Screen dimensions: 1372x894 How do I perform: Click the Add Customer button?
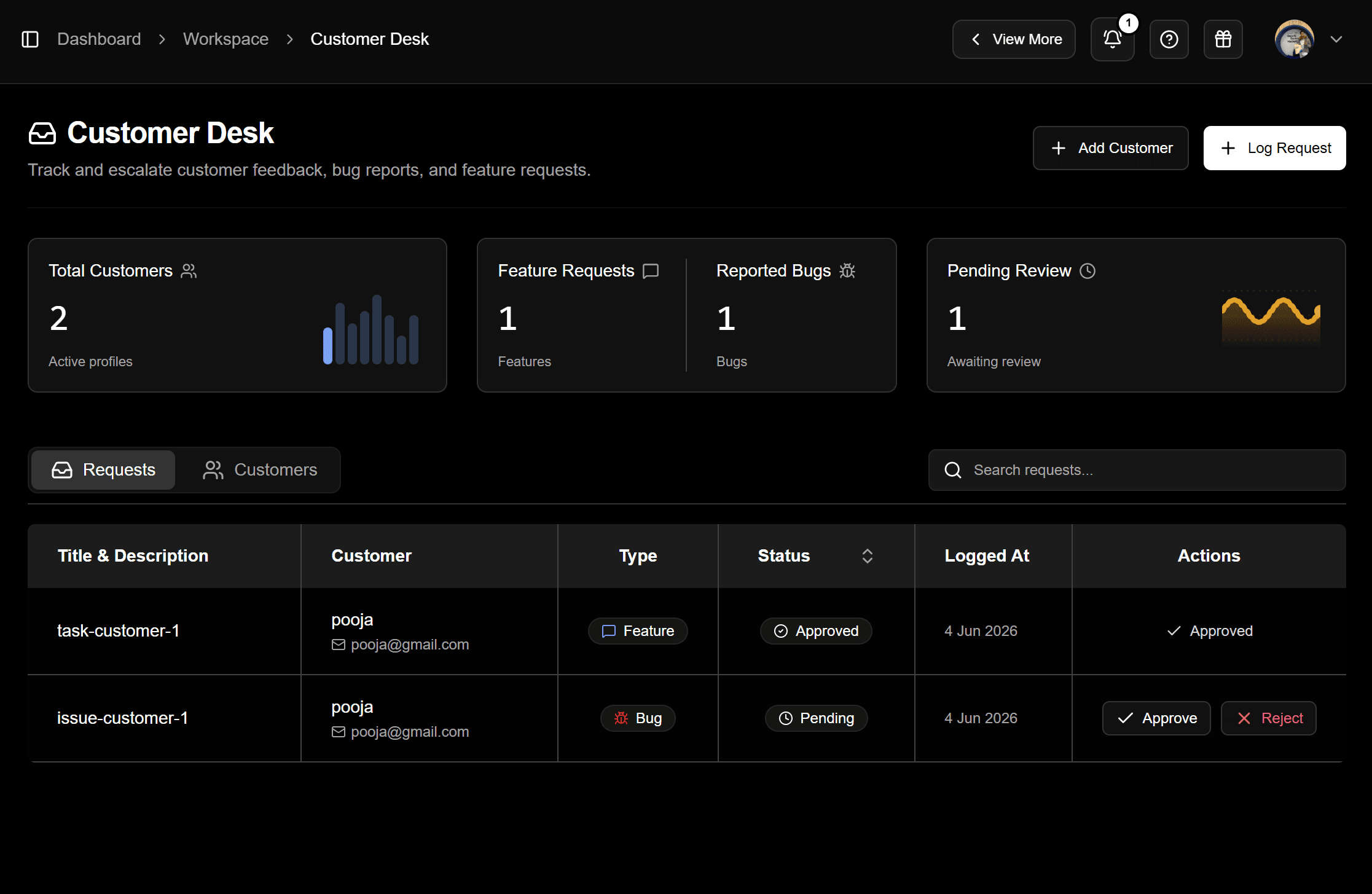coord(1110,148)
